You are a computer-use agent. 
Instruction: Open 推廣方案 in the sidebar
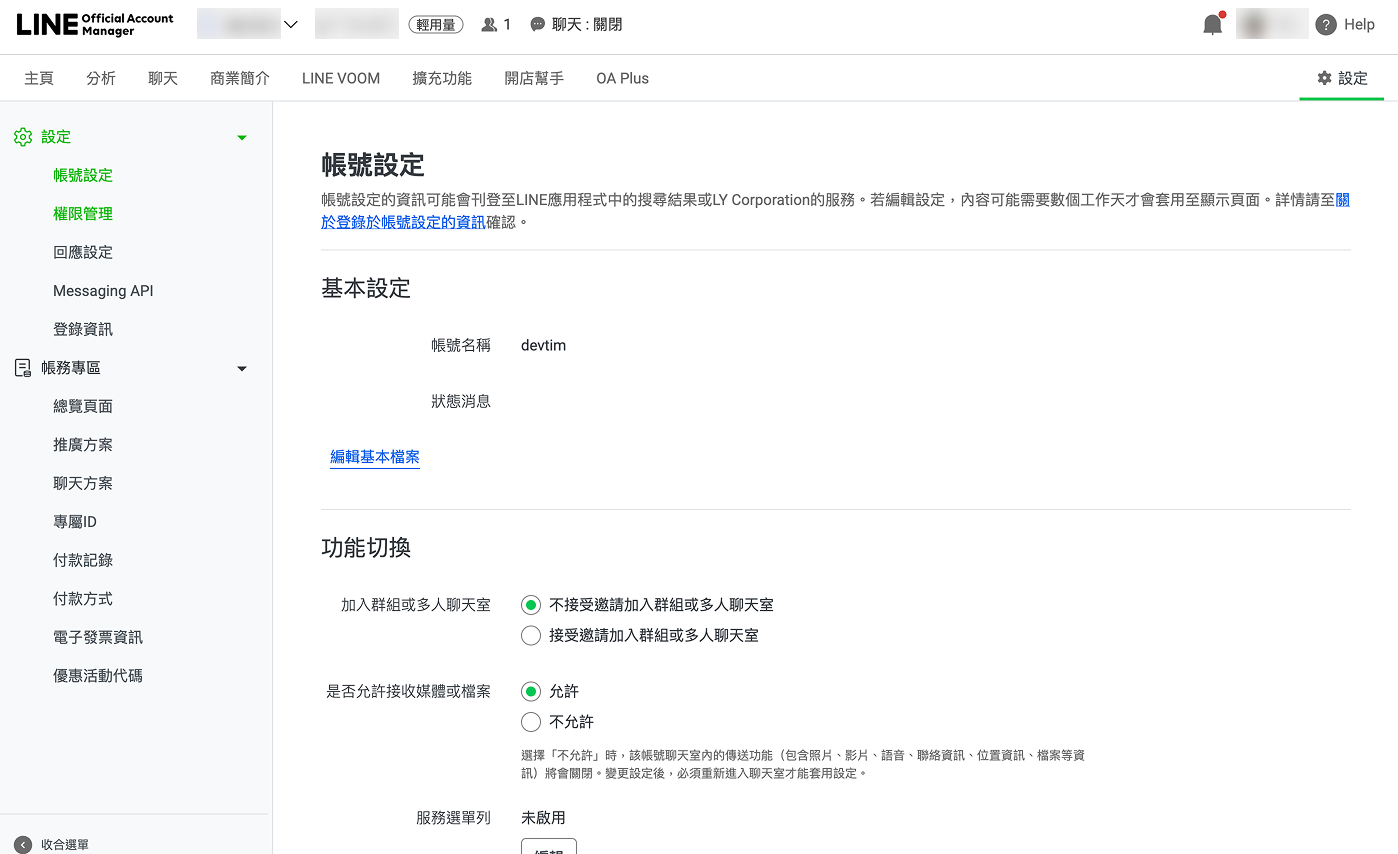click(83, 445)
